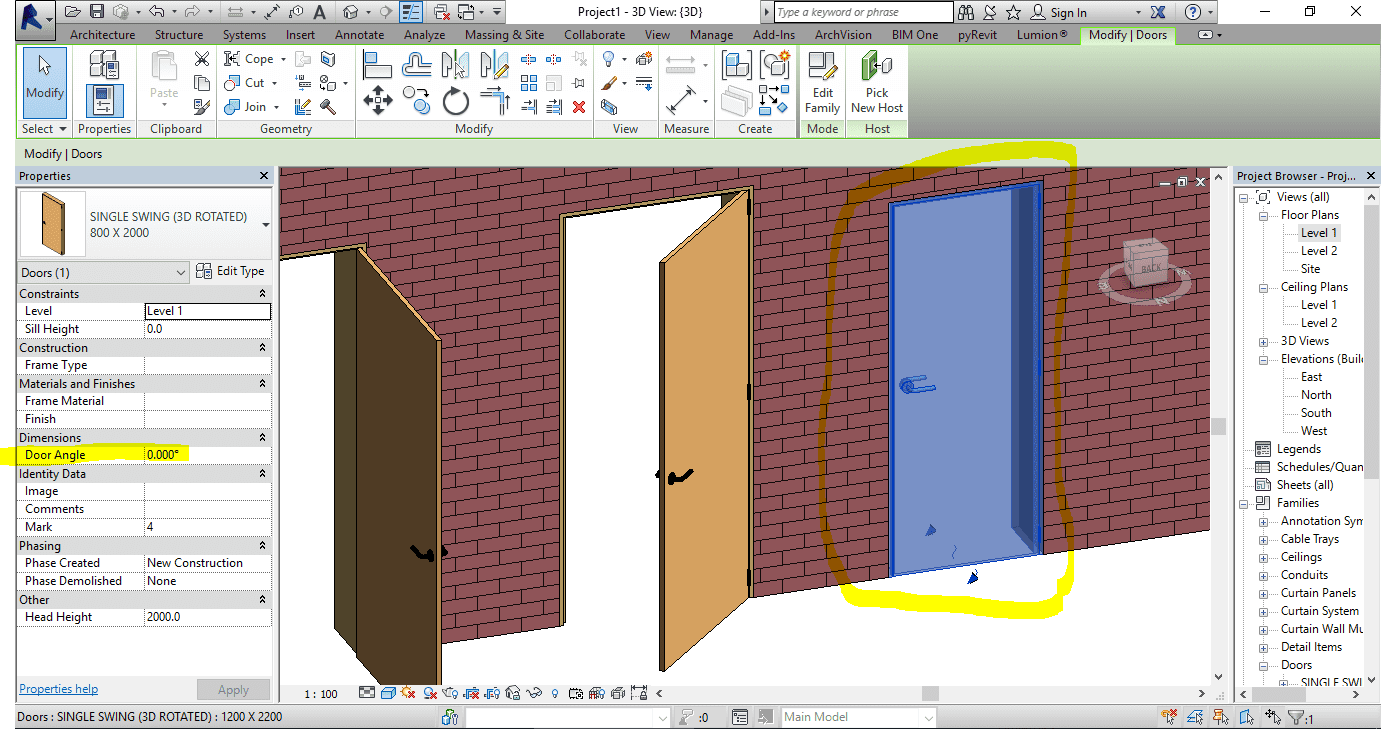The height and width of the screenshot is (729, 1381).
Task: Click the horizontal scrollbar thumb below viewport
Action: click(930, 693)
